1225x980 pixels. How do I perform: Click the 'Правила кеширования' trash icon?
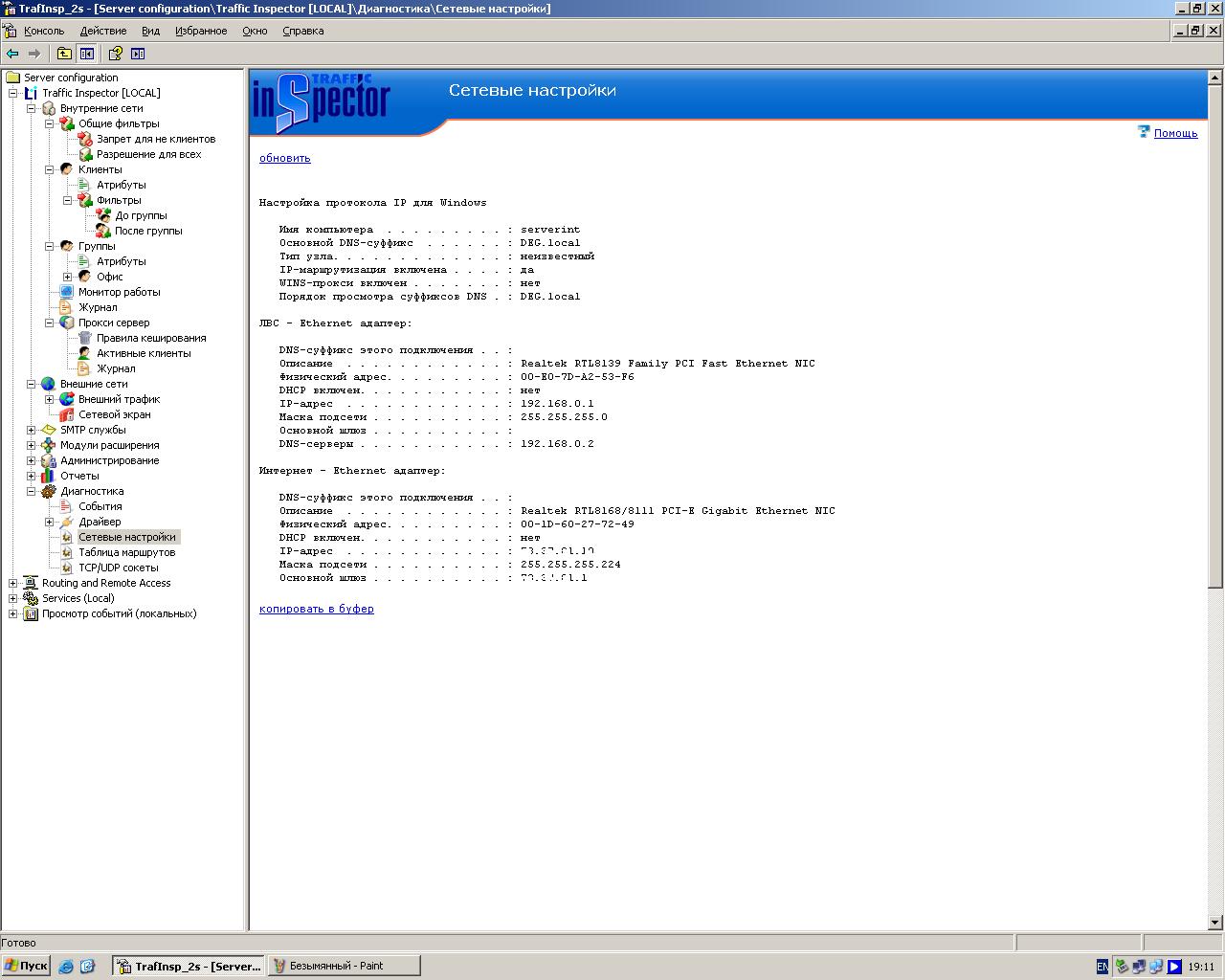coord(85,338)
